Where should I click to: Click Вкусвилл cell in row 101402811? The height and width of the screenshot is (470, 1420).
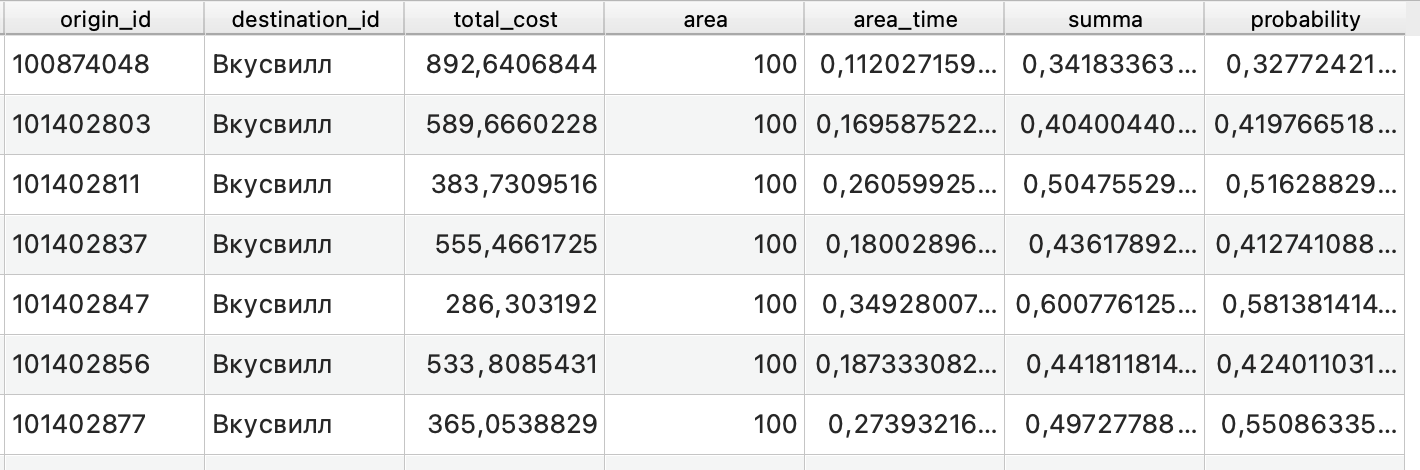click(305, 185)
